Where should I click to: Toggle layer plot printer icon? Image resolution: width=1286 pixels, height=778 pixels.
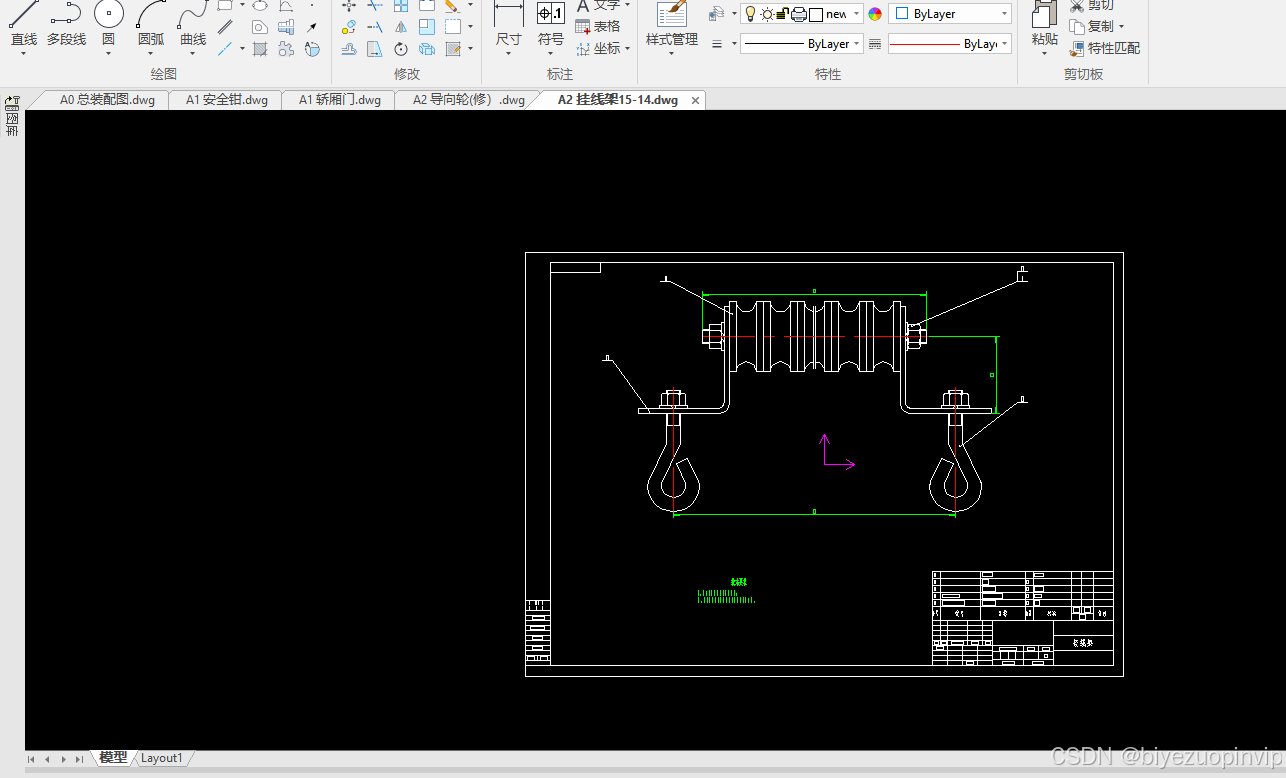[x=799, y=14]
